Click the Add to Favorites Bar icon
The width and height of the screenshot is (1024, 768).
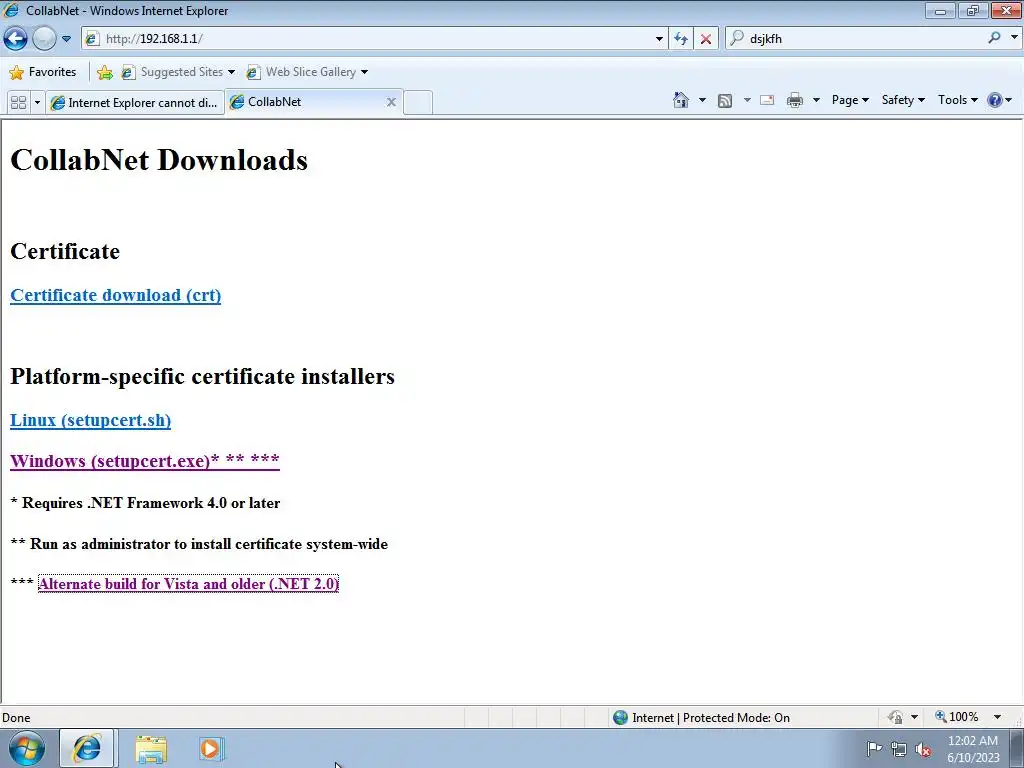104,72
